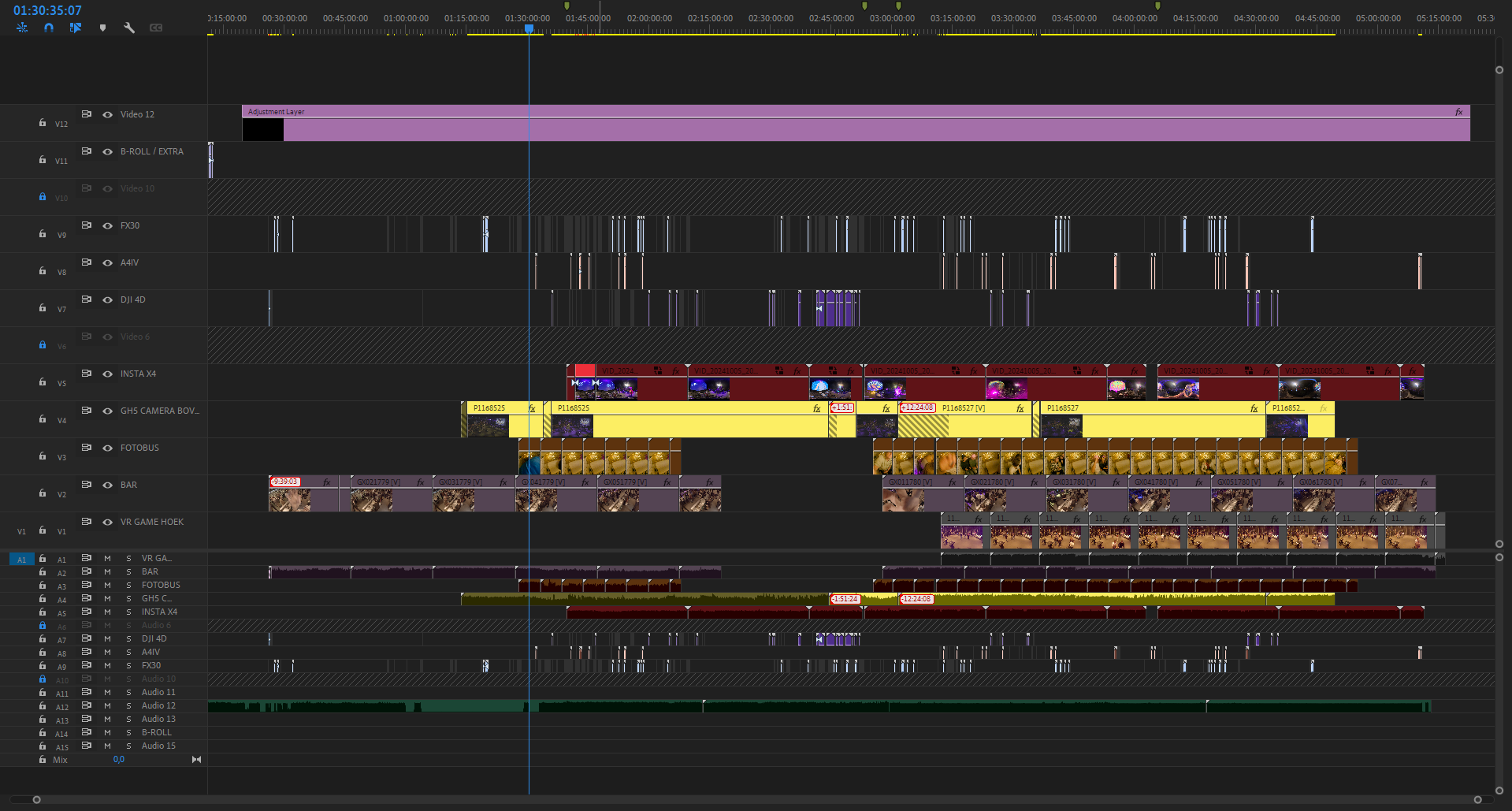Open Timeline Display Settings with wrench icon
The width and height of the screenshot is (1512, 811).
coord(129,28)
